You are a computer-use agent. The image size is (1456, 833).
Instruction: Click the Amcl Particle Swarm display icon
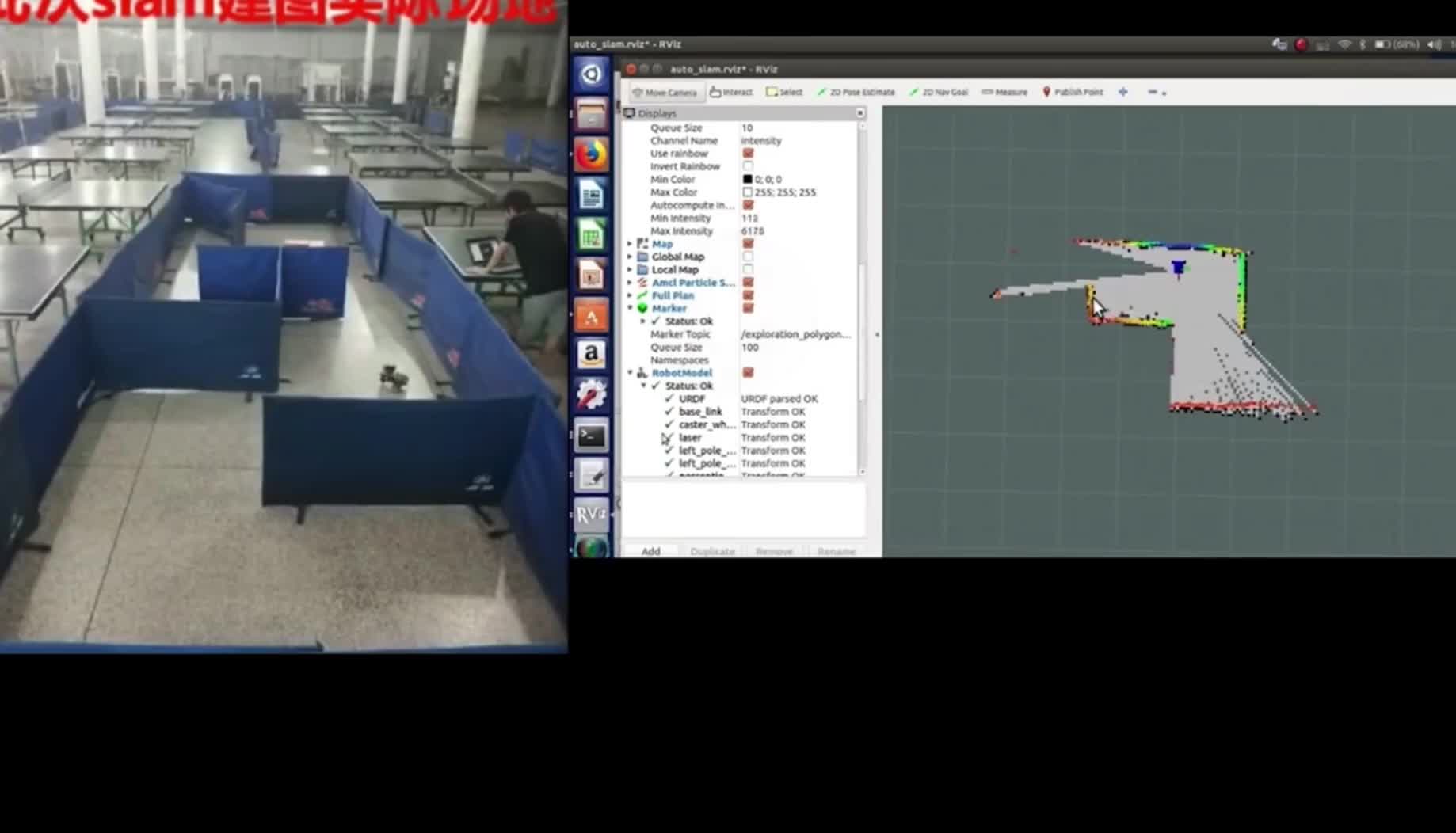click(642, 283)
